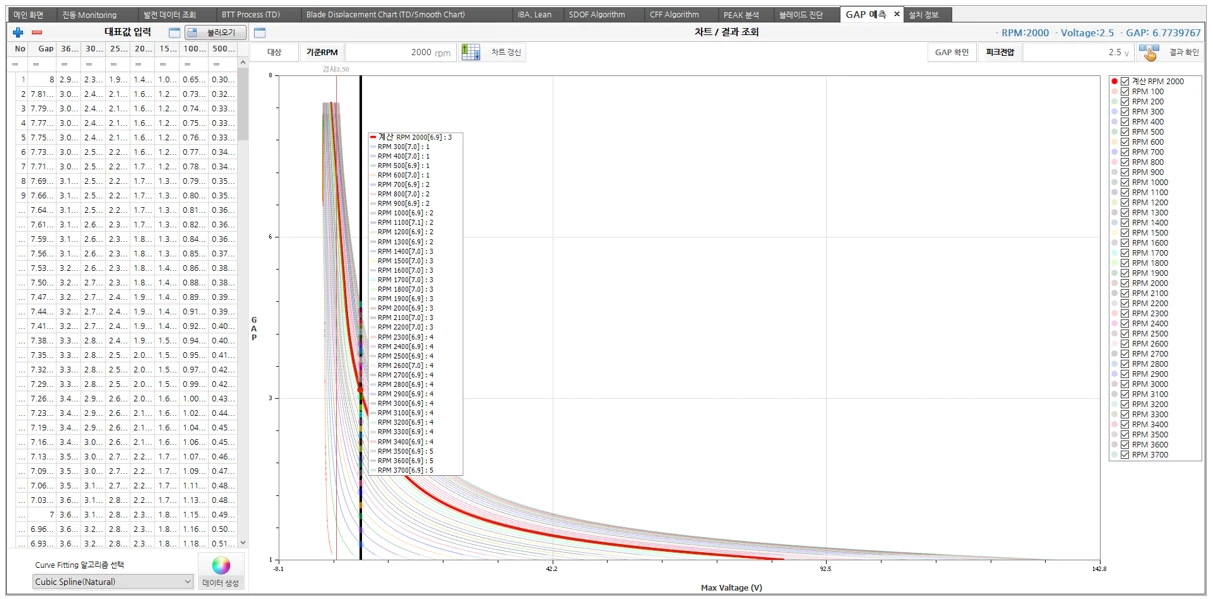Click the red data point on the vertical cursor

click(361, 388)
